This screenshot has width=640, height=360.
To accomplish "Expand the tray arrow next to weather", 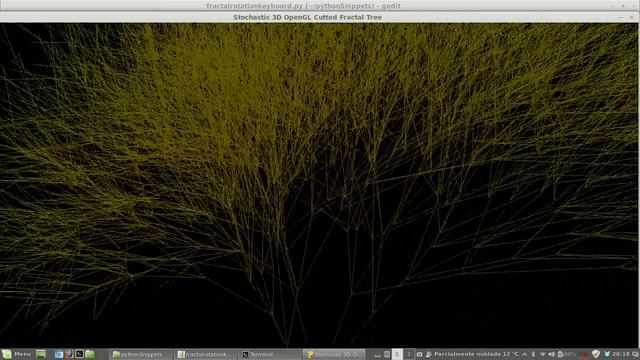I will click(x=524, y=354).
